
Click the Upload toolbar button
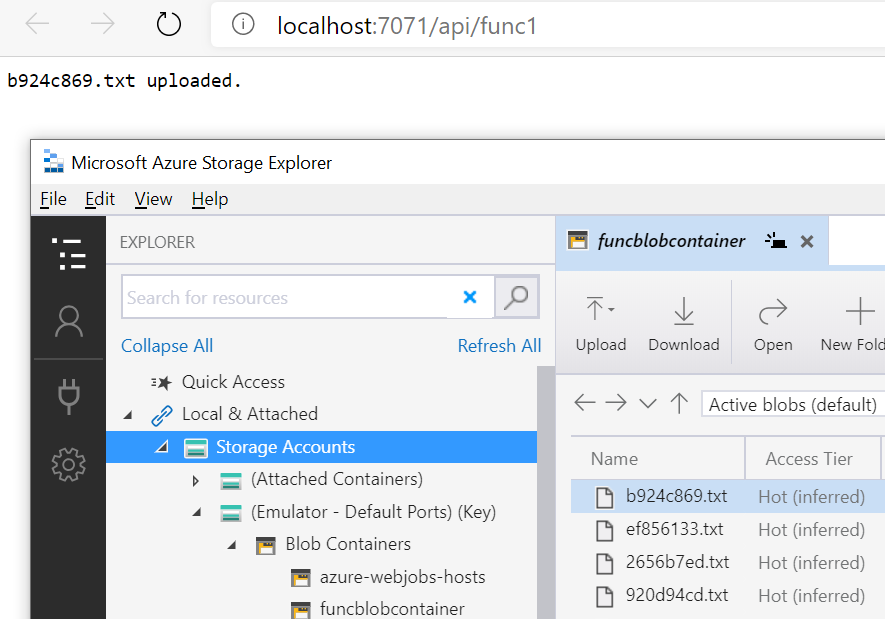click(601, 325)
